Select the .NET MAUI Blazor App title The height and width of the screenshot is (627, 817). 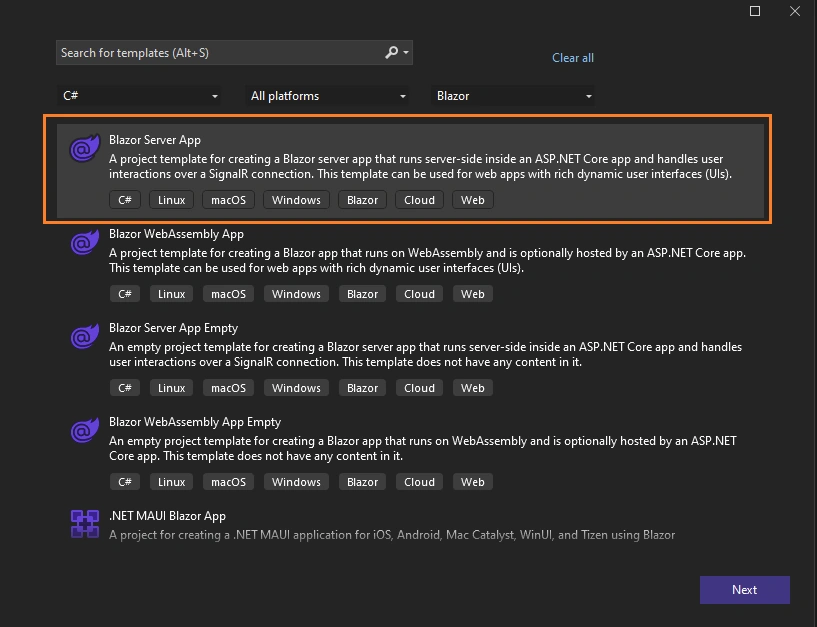pyautogui.click(x=167, y=516)
